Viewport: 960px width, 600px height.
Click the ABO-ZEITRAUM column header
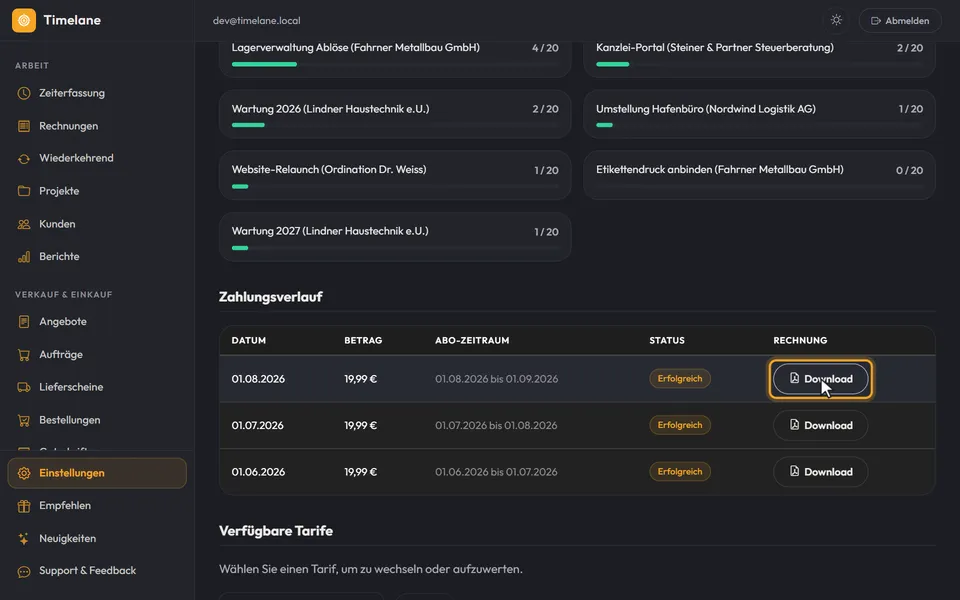pos(472,340)
